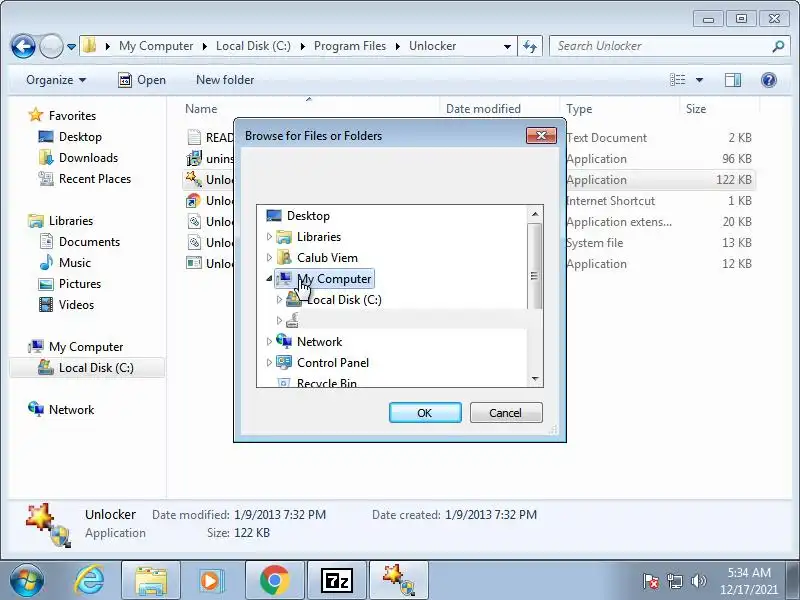Launch Internet Explorer from the taskbar
This screenshot has height=600, width=800.
tap(89, 581)
